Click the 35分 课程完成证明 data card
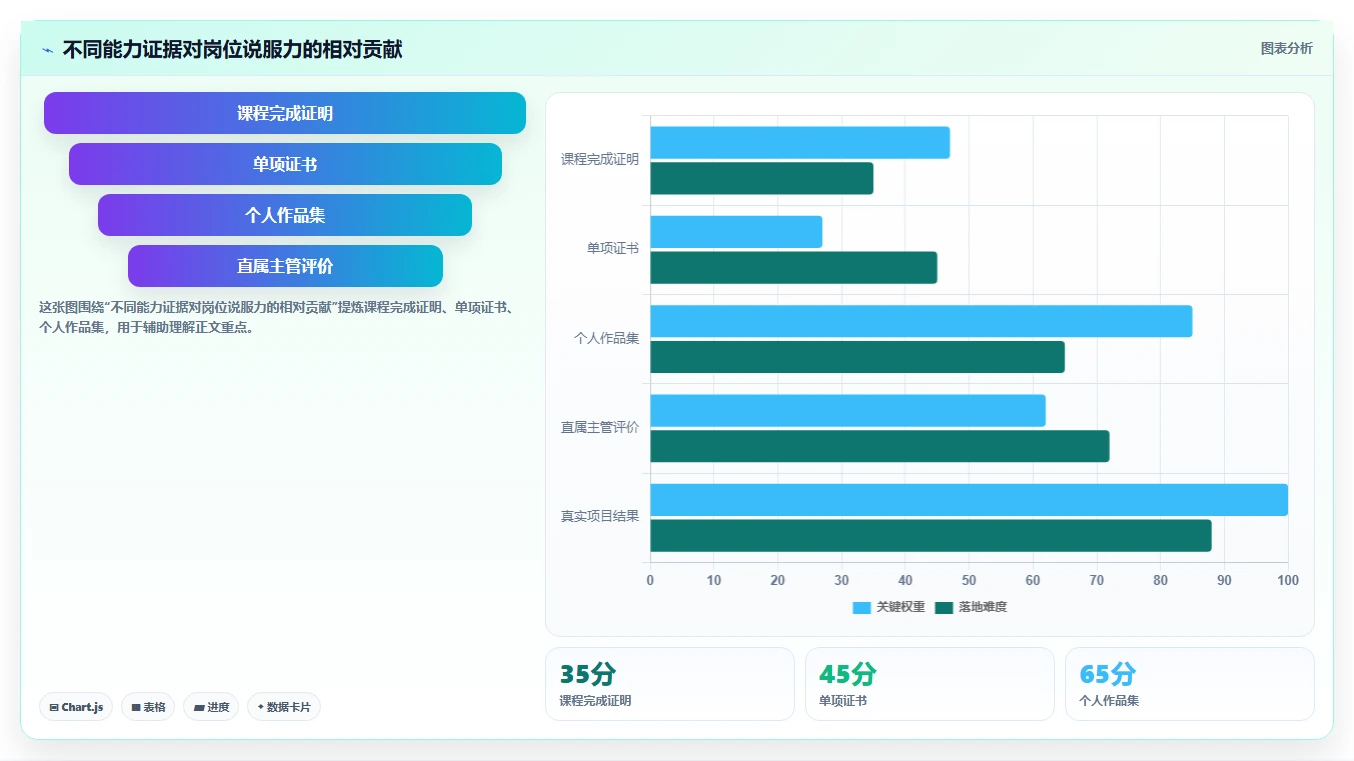Screen dimensions: 1354x761 coord(670,684)
